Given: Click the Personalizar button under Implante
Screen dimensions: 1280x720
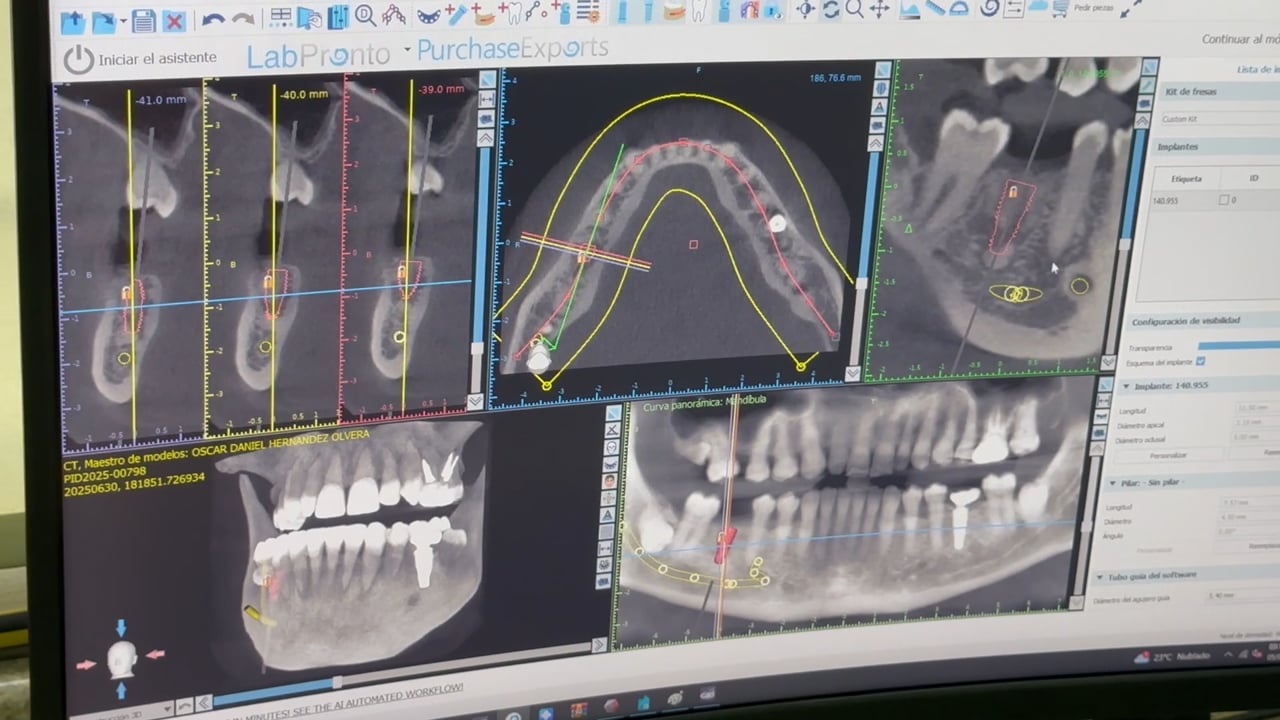Looking at the screenshot, I should pos(1168,455).
